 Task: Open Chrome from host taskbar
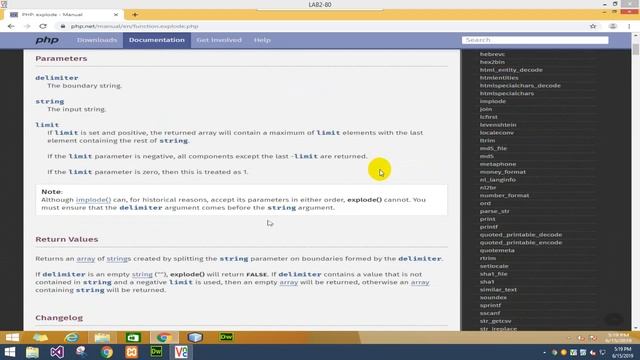pyautogui.click(x=107, y=352)
